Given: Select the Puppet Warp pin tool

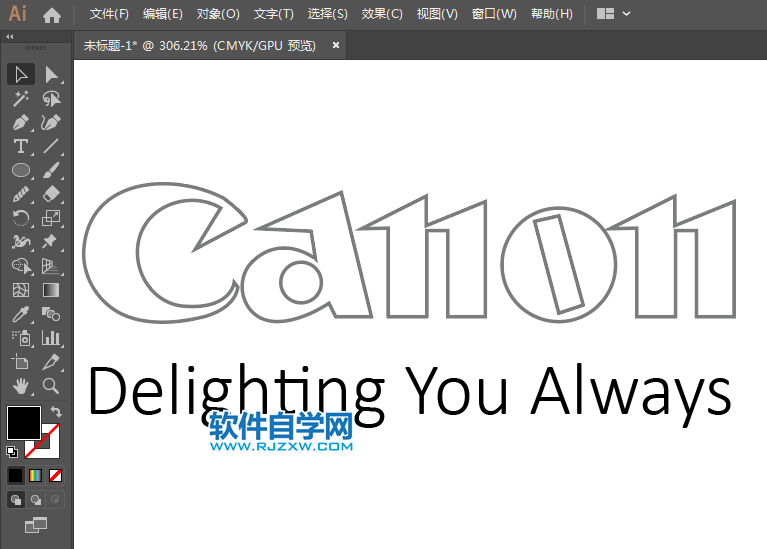Looking at the screenshot, I should (x=51, y=242).
